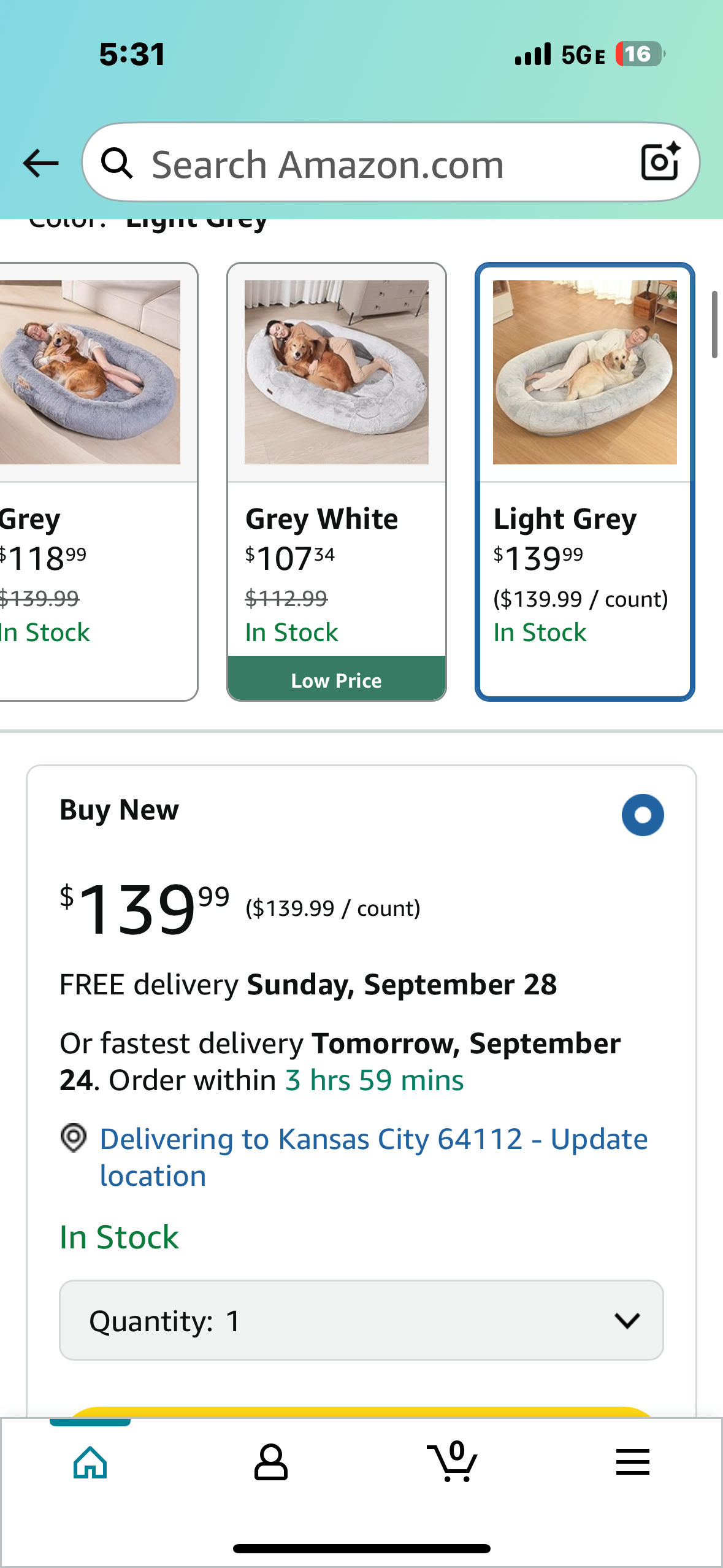This screenshot has width=723, height=1568.
Task: Expand the Quantity dropdown
Action: [x=361, y=1320]
